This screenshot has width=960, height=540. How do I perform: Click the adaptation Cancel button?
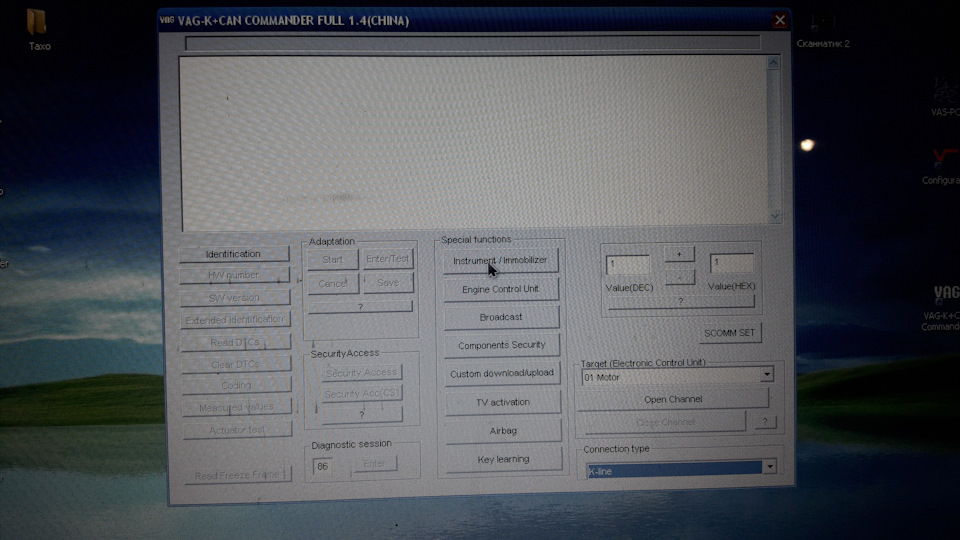click(333, 283)
